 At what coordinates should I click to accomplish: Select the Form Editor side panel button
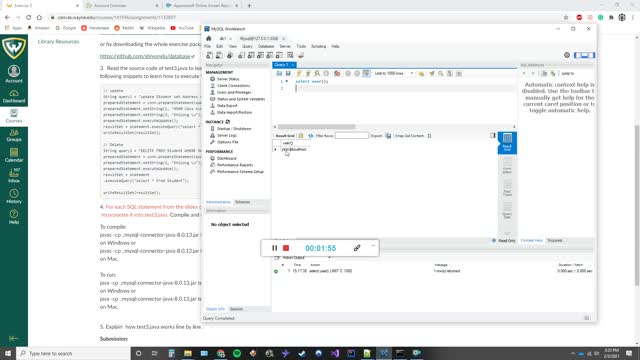[507, 165]
